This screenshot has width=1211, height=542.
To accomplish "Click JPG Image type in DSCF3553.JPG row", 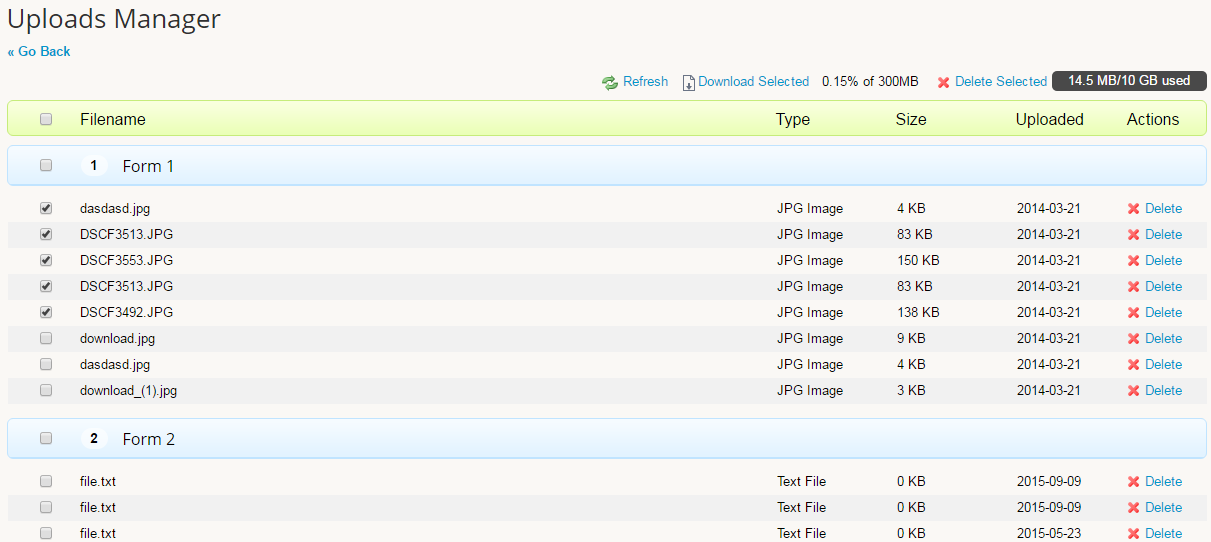I will pos(810,261).
